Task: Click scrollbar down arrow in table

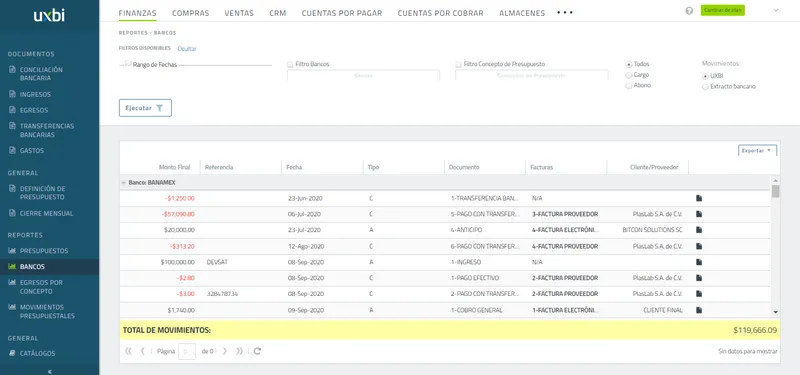Action: (776, 312)
